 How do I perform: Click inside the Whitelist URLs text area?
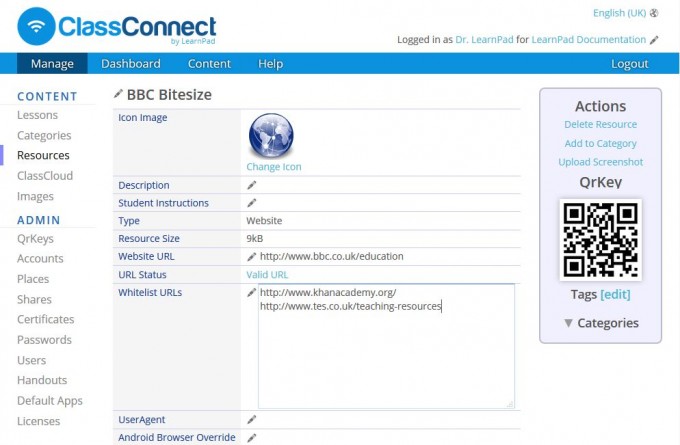(386, 346)
